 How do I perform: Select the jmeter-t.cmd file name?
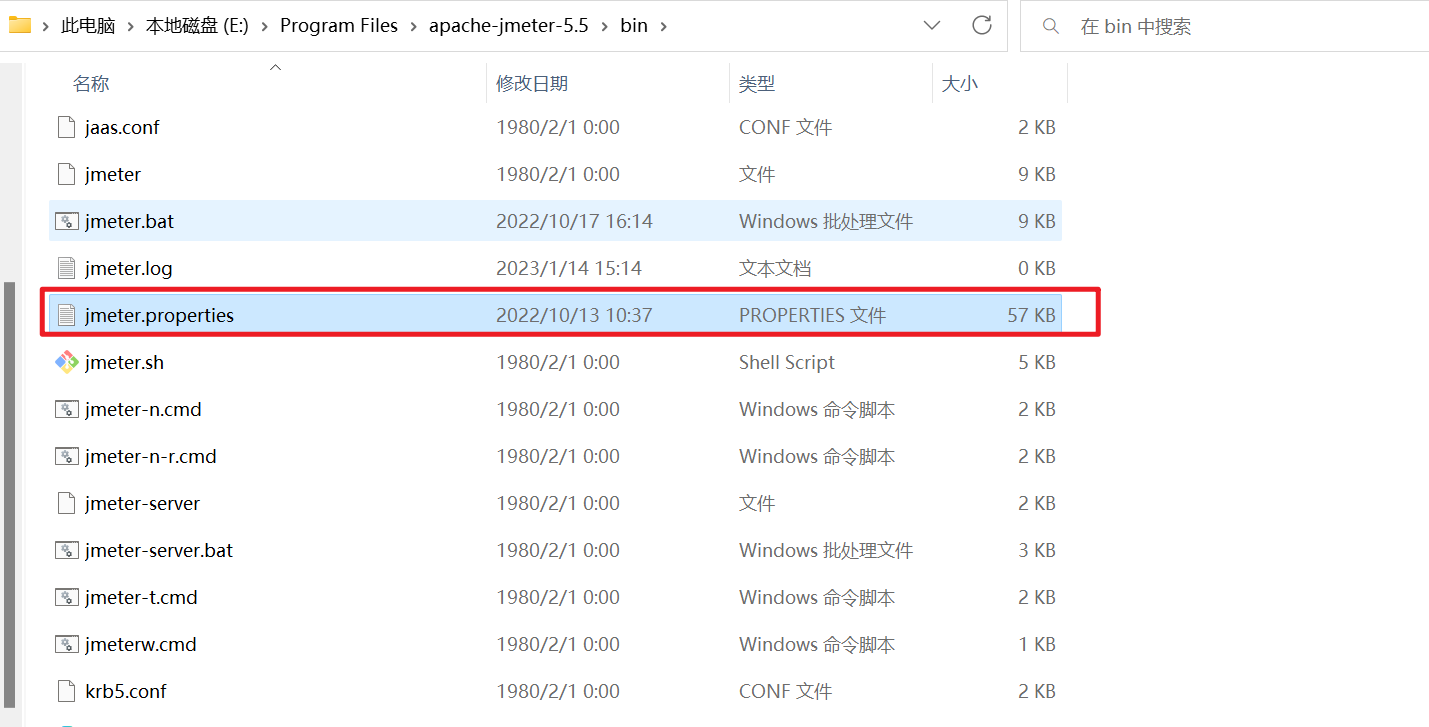point(141,597)
